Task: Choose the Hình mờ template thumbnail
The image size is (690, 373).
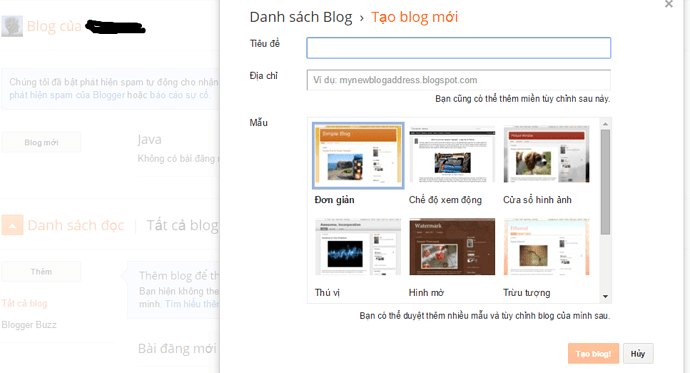Action: tap(452, 247)
